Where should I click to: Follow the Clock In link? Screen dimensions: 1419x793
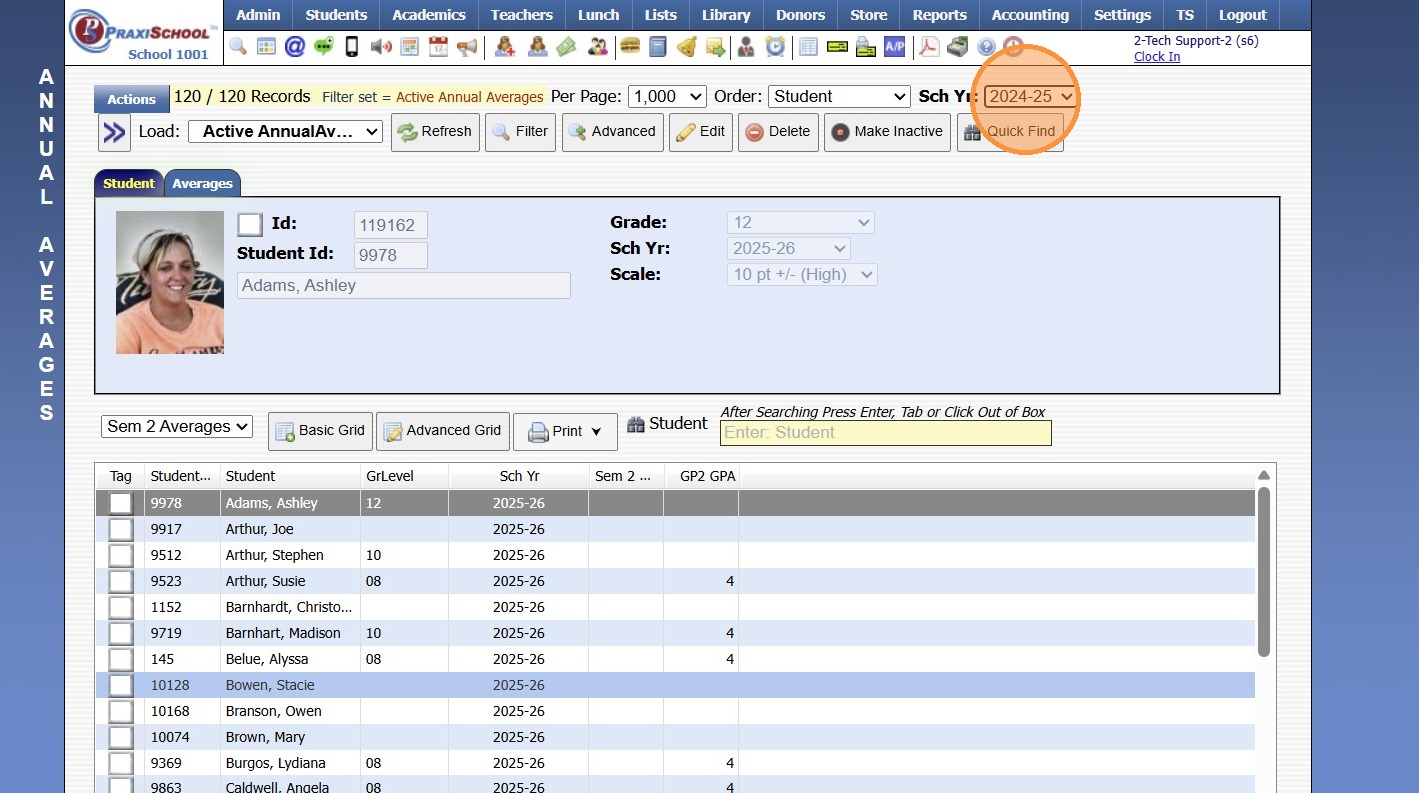tap(1156, 57)
